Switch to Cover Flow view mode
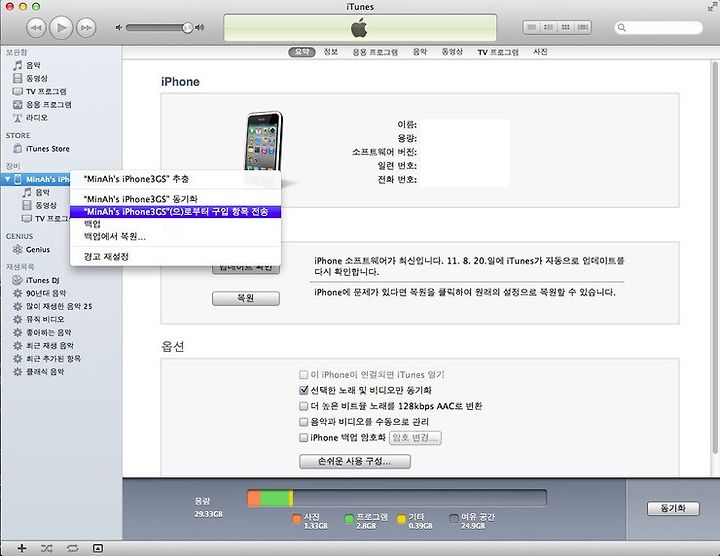 point(583,28)
